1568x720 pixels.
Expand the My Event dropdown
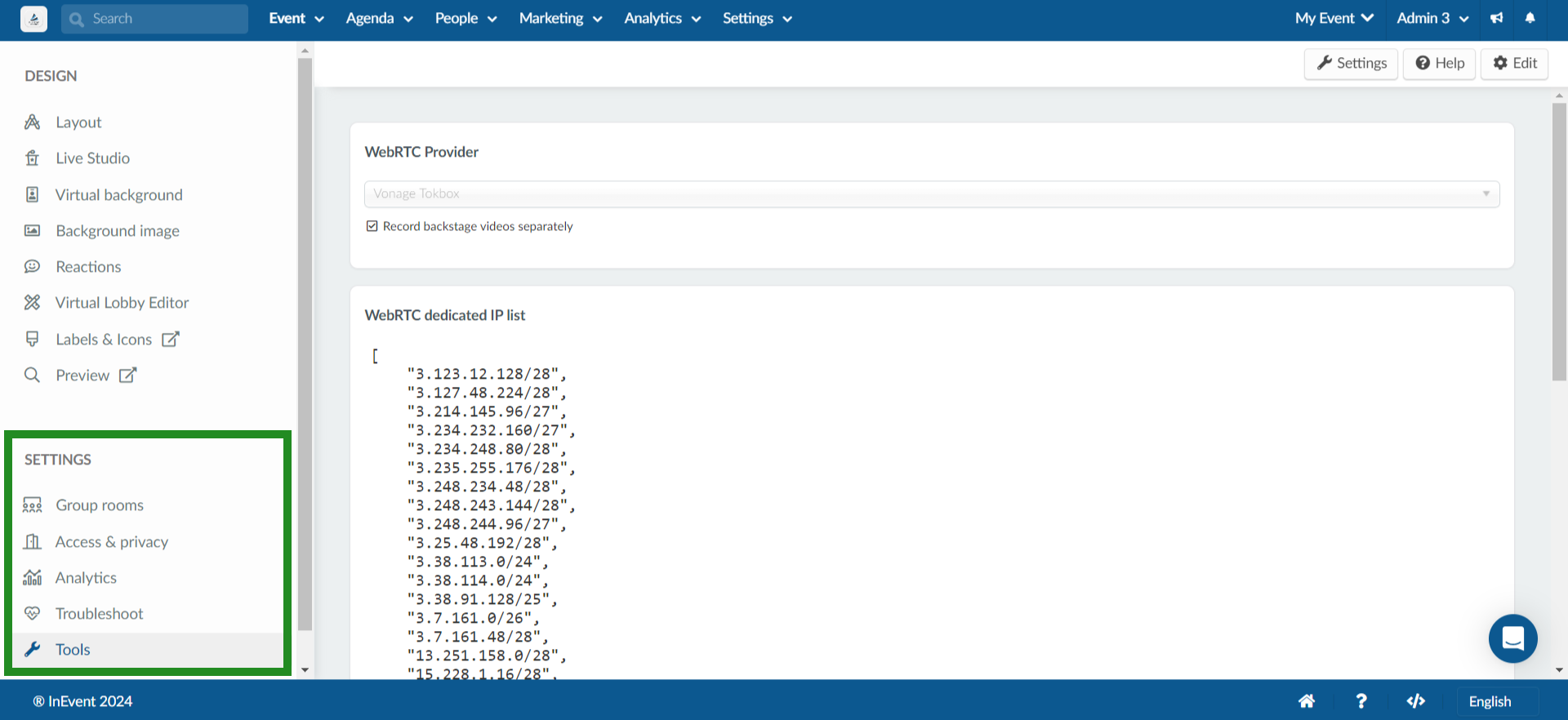point(1334,19)
